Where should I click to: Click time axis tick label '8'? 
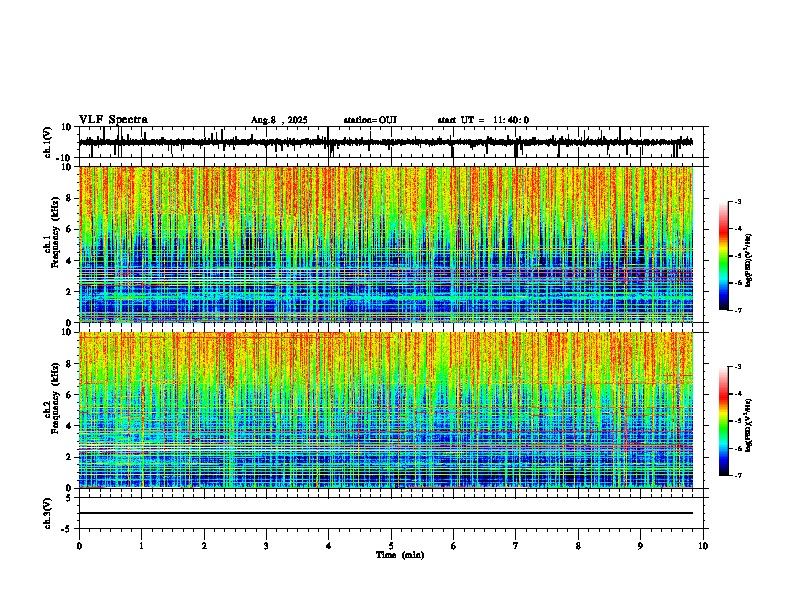578,546
